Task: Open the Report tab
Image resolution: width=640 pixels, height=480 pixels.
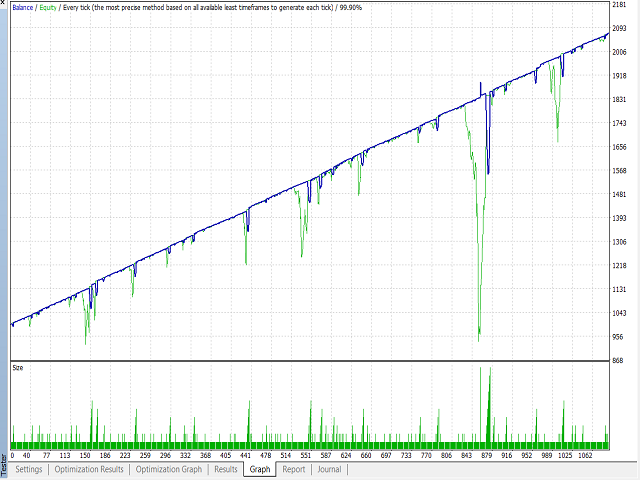Action: (293, 469)
